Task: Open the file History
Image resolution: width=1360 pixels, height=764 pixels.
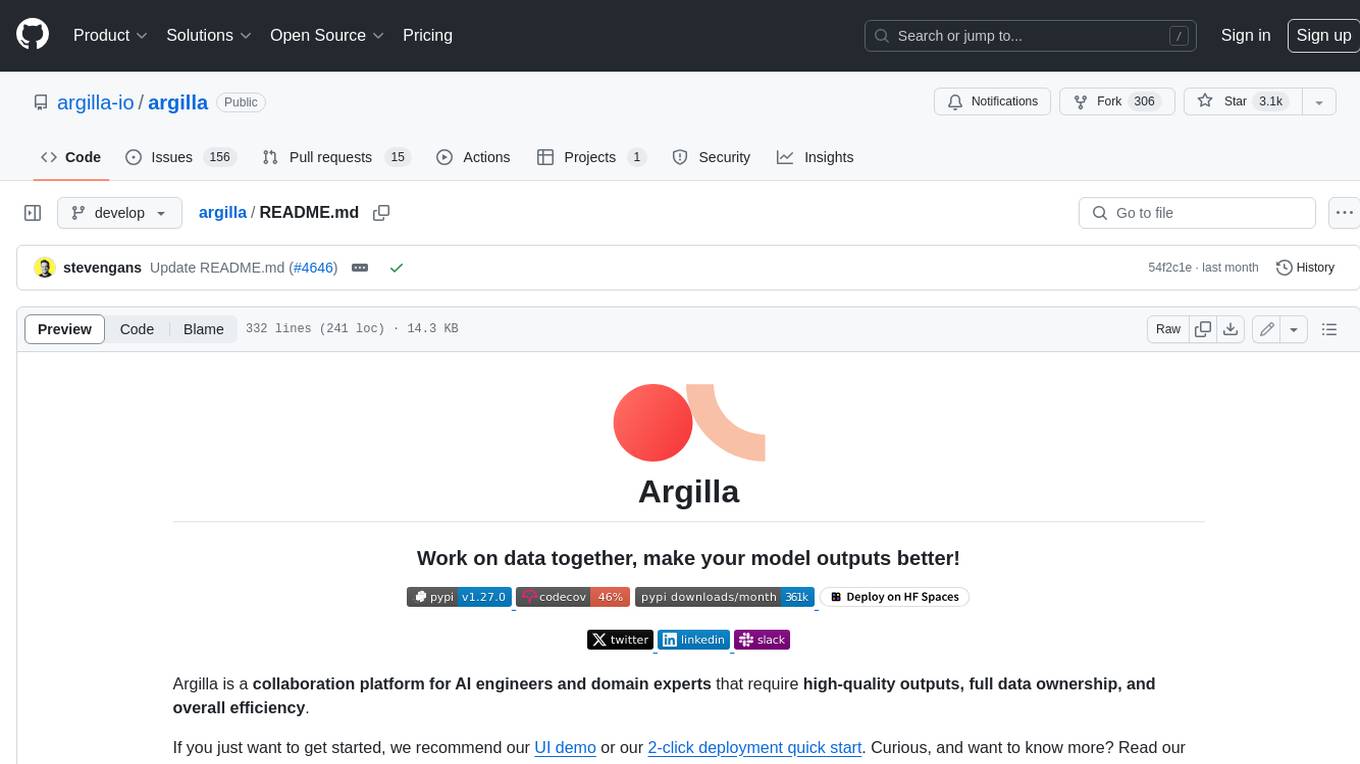Action: [x=1306, y=267]
